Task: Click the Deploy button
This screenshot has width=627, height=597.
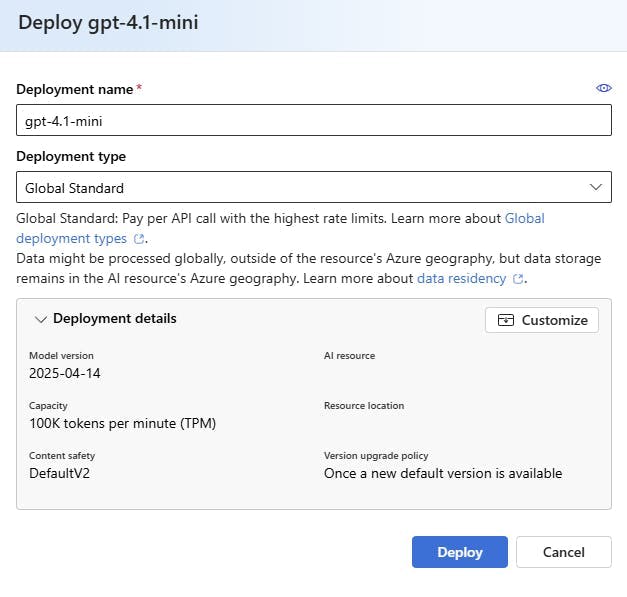Action: [x=460, y=552]
